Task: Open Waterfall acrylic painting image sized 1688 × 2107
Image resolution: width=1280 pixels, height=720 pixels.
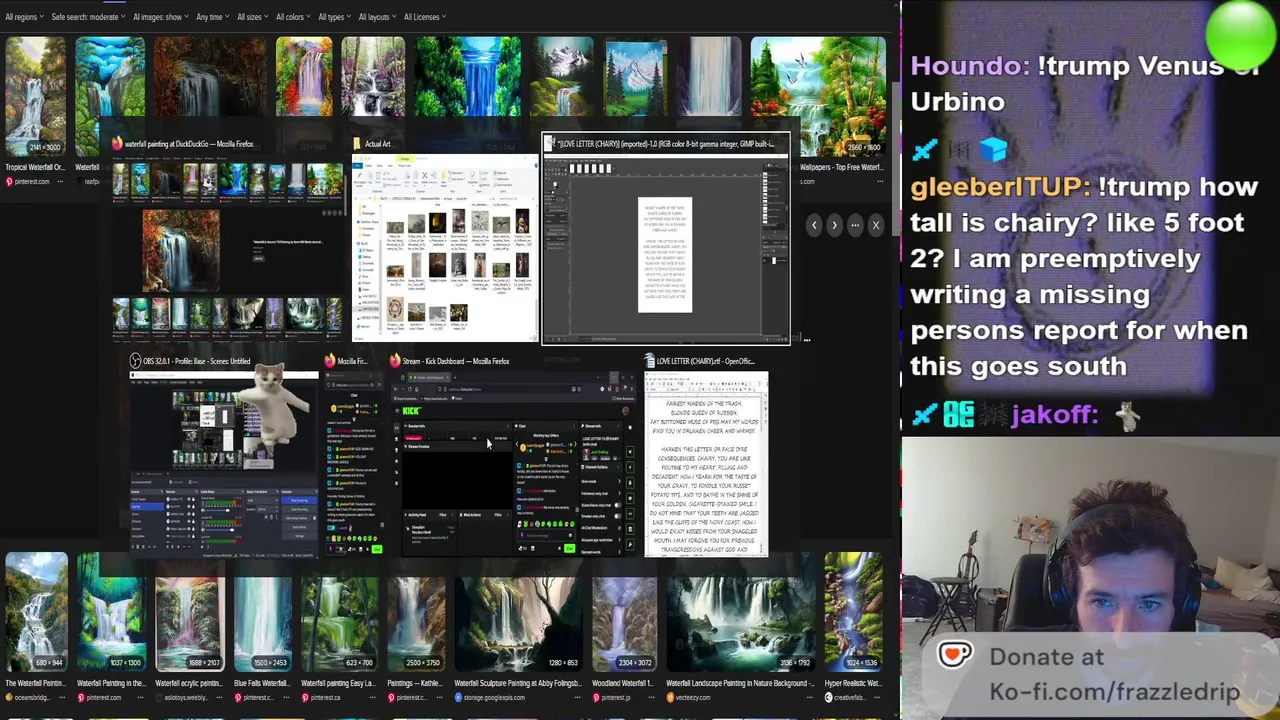Action: [189, 613]
